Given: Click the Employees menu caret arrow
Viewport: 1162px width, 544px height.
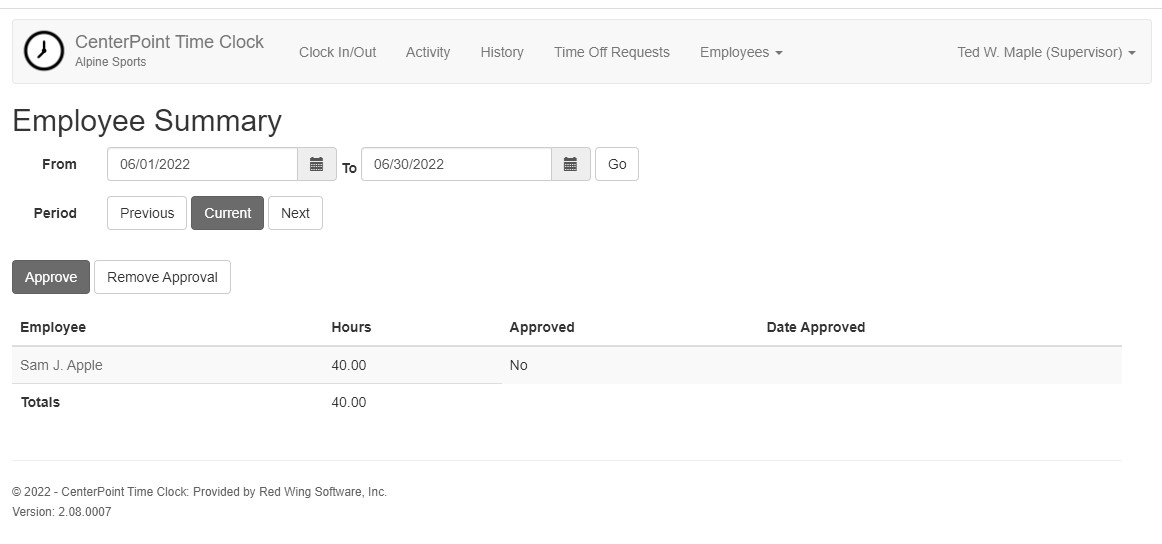Looking at the screenshot, I should point(779,53).
